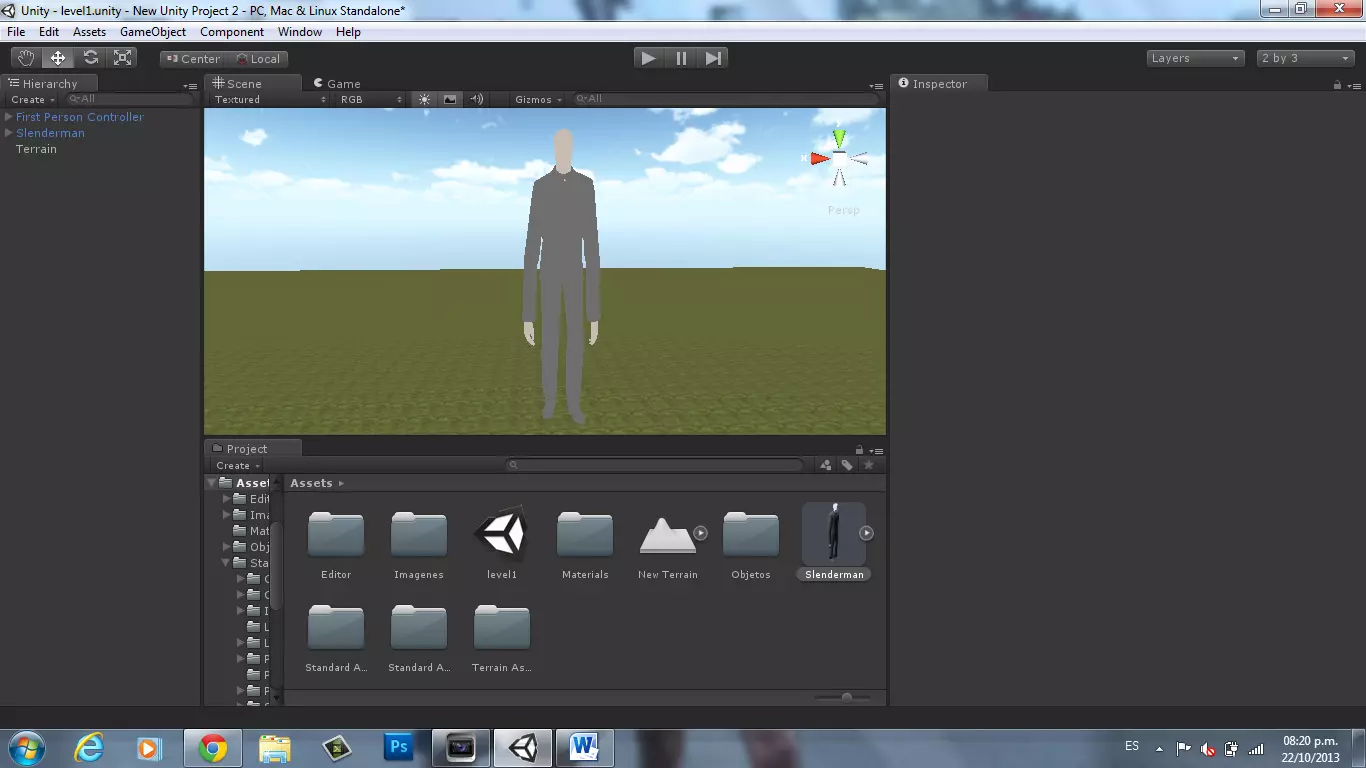This screenshot has width=1366, height=768.
Task: Click the green Y axis on the scene gizmo
Action: coord(839,136)
